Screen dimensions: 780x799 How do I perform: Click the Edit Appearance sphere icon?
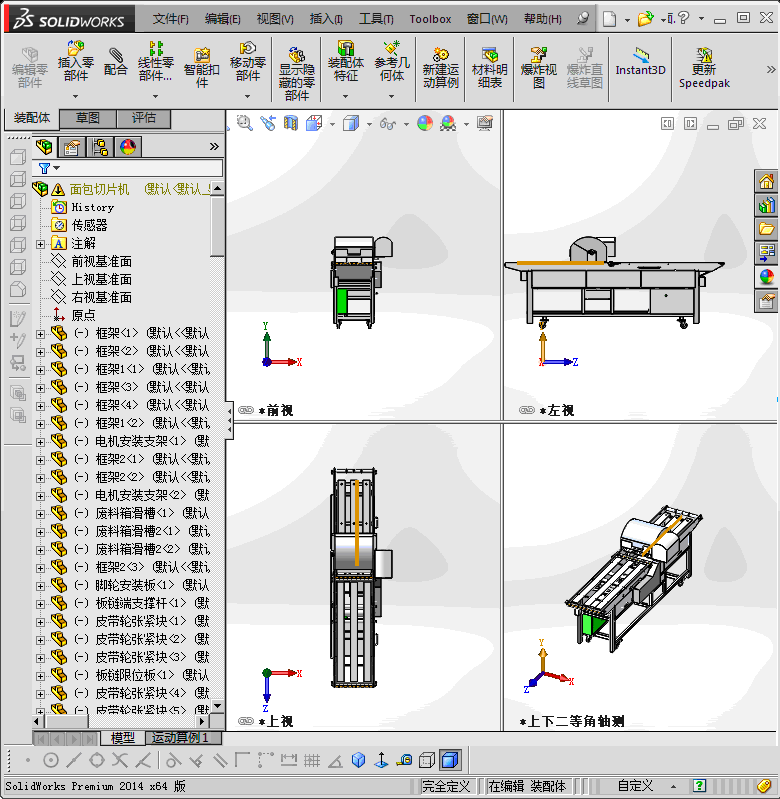[424, 123]
